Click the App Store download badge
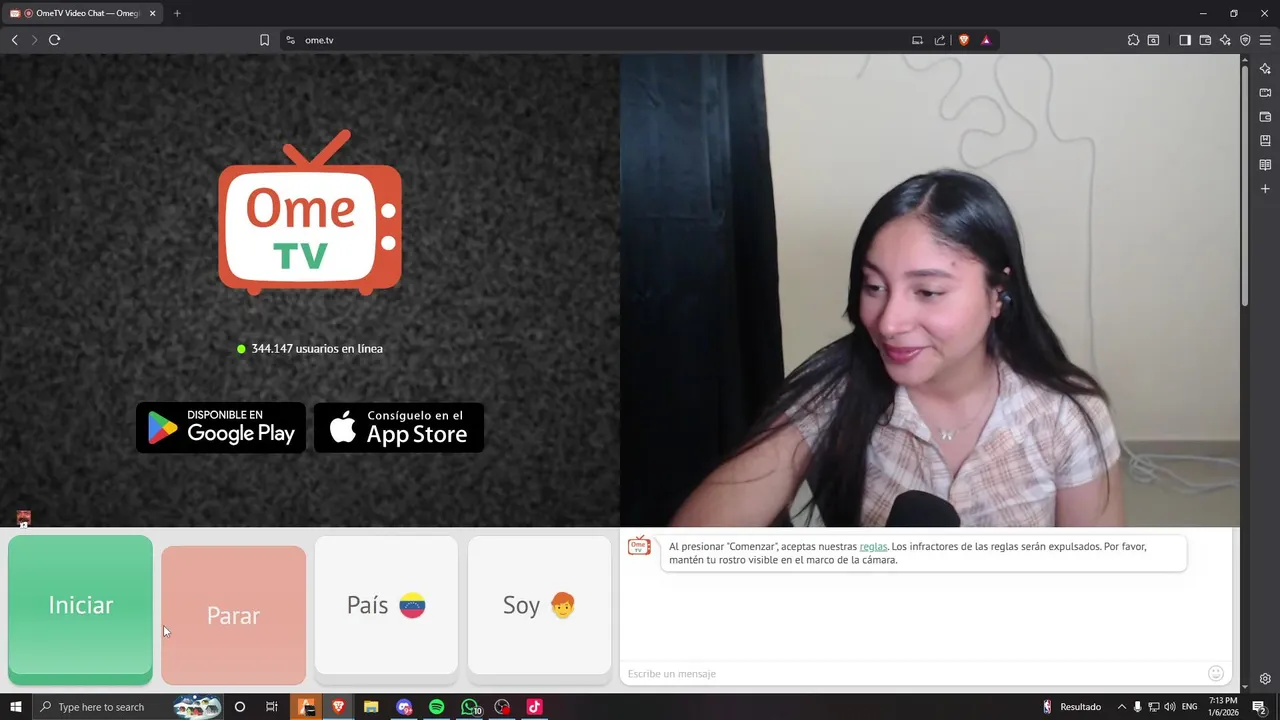 click(399, 428)
